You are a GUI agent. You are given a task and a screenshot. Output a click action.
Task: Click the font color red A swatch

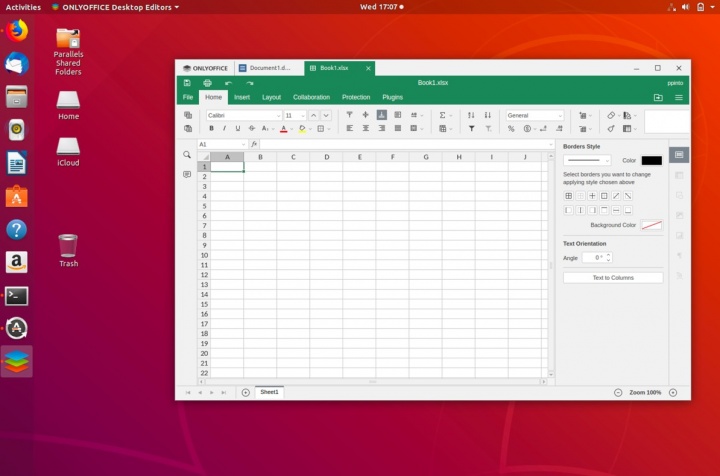284,129
